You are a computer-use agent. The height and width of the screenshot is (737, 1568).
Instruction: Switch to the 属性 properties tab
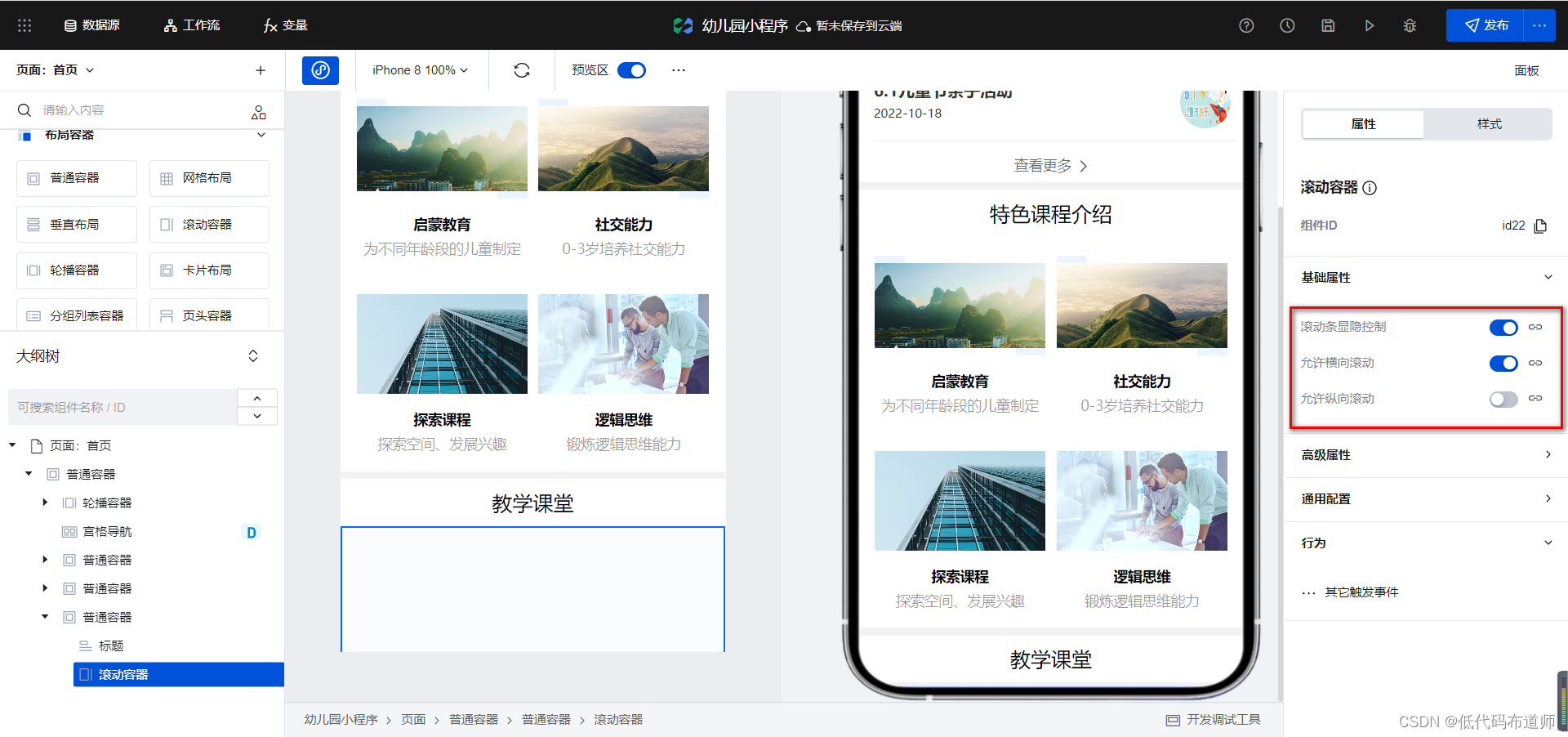tap(1363, 124)
